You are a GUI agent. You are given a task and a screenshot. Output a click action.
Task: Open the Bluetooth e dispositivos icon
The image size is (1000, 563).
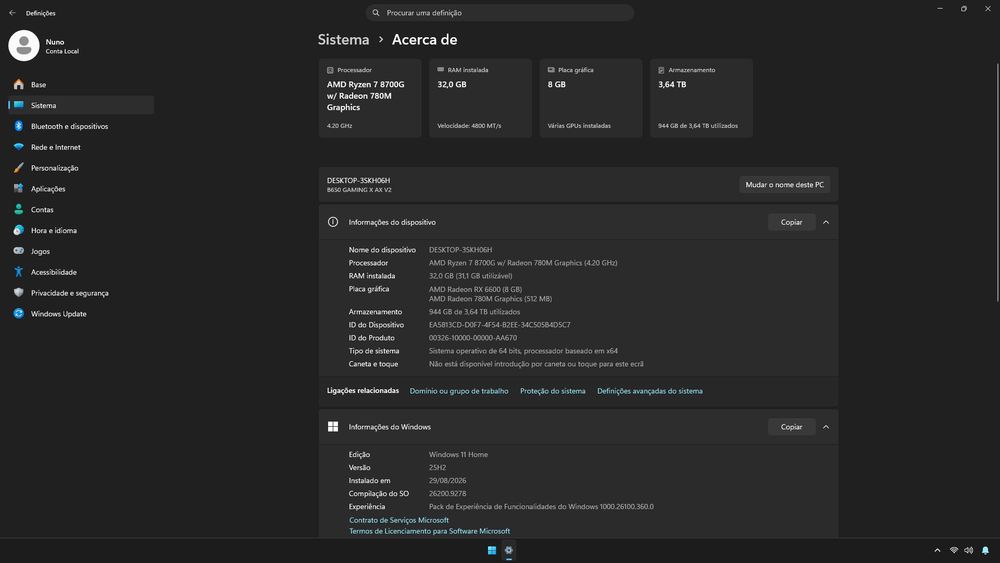point(18,126)
